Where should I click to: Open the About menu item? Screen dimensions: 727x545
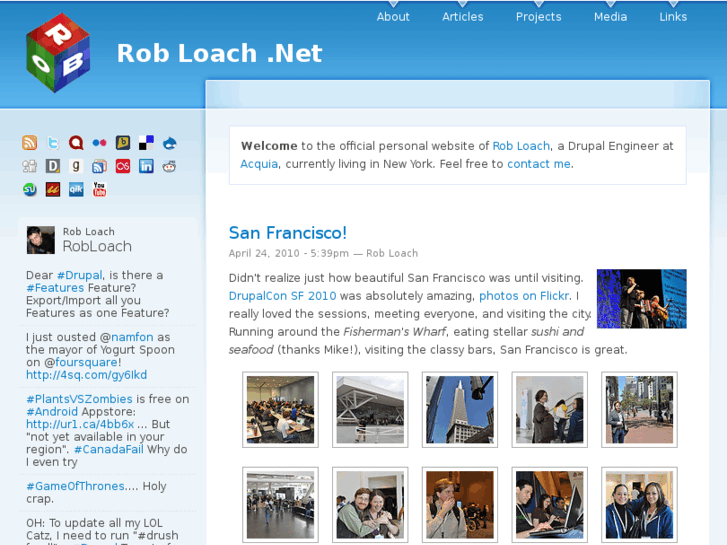tap(393, 17)
